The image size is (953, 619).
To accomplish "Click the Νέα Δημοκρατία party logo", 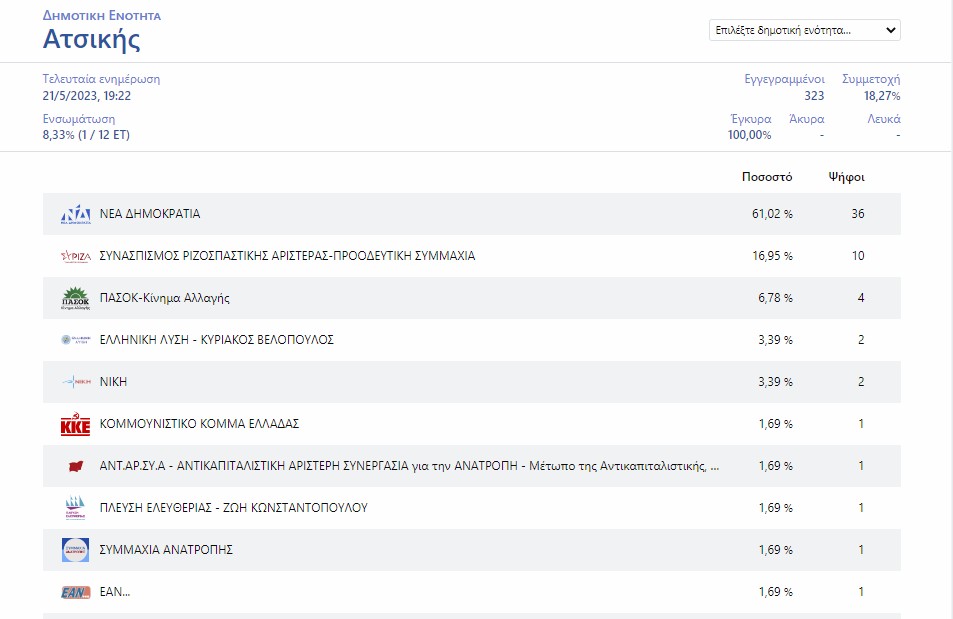I will coord(76,214).
